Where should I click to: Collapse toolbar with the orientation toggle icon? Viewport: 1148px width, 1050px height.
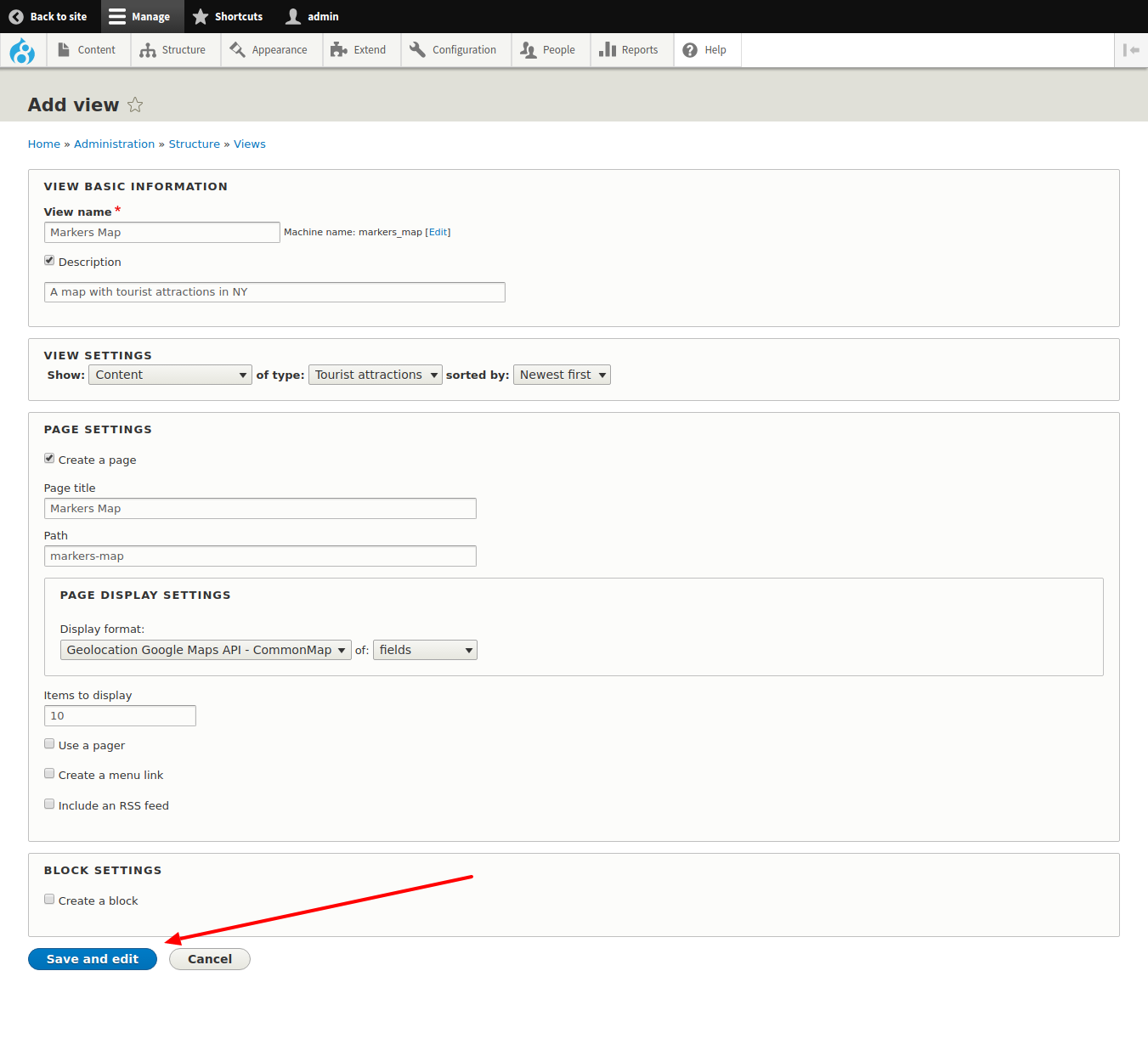[1131, 50]
